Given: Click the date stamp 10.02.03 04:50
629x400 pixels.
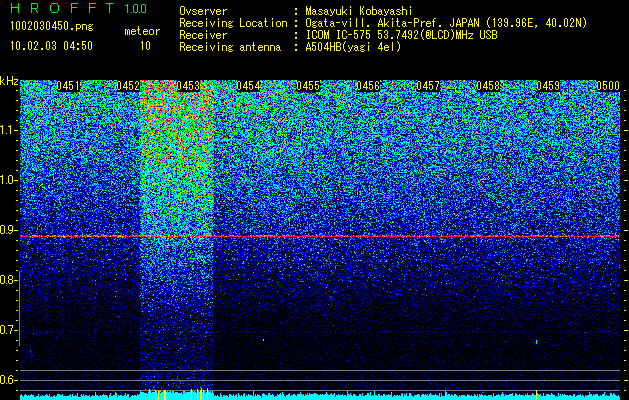Looking at the screenshot, I should [x=51, y=46].
